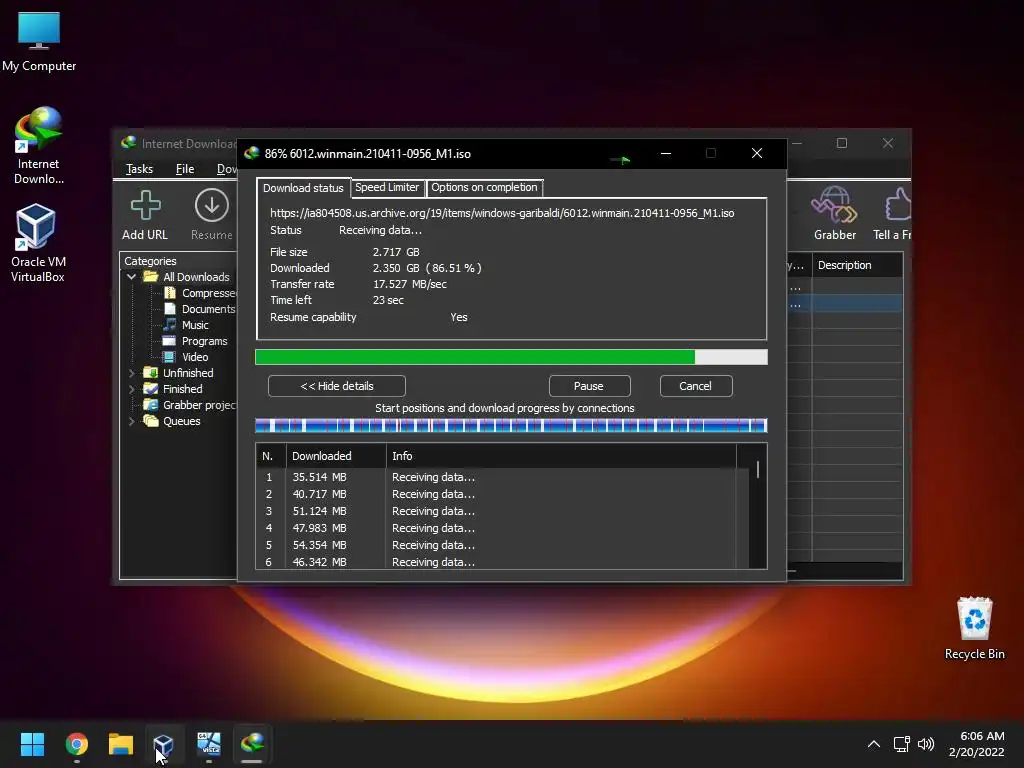Open the Recycle Bin
This screenshot has height=768, width=1024.
tap(974, 628)
